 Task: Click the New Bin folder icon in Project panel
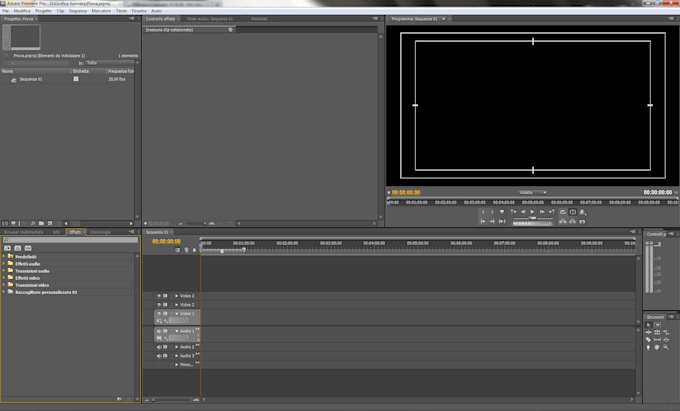[x=41, y=223]
